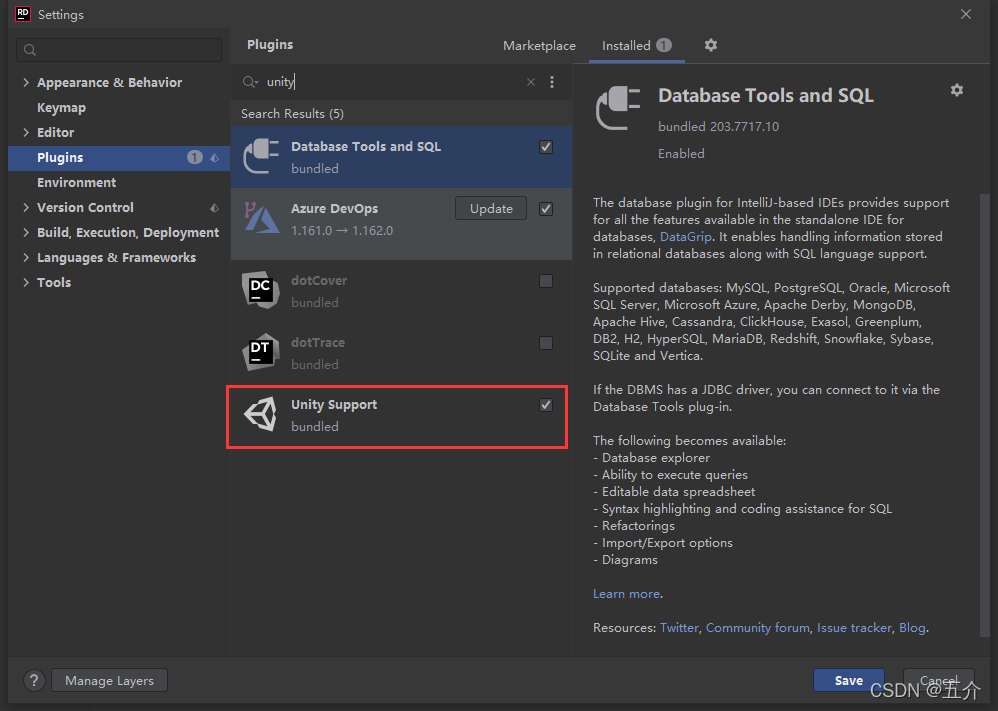Open the Issue tracker link

[x=854, y=628]
